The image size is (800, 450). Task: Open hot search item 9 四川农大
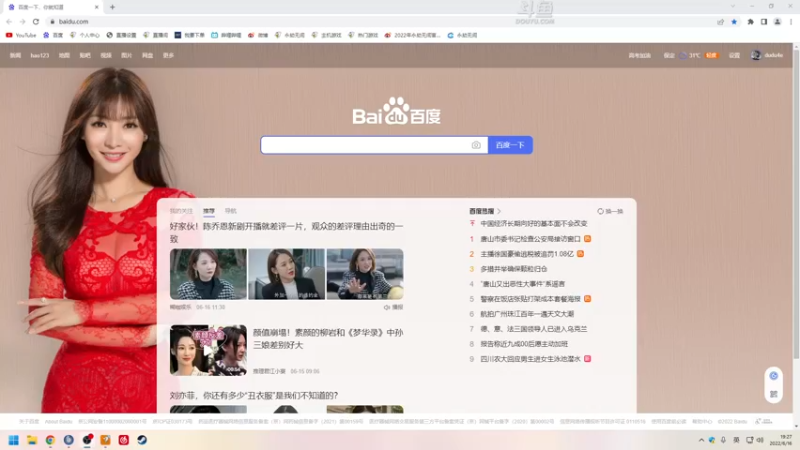click(530, 359)
